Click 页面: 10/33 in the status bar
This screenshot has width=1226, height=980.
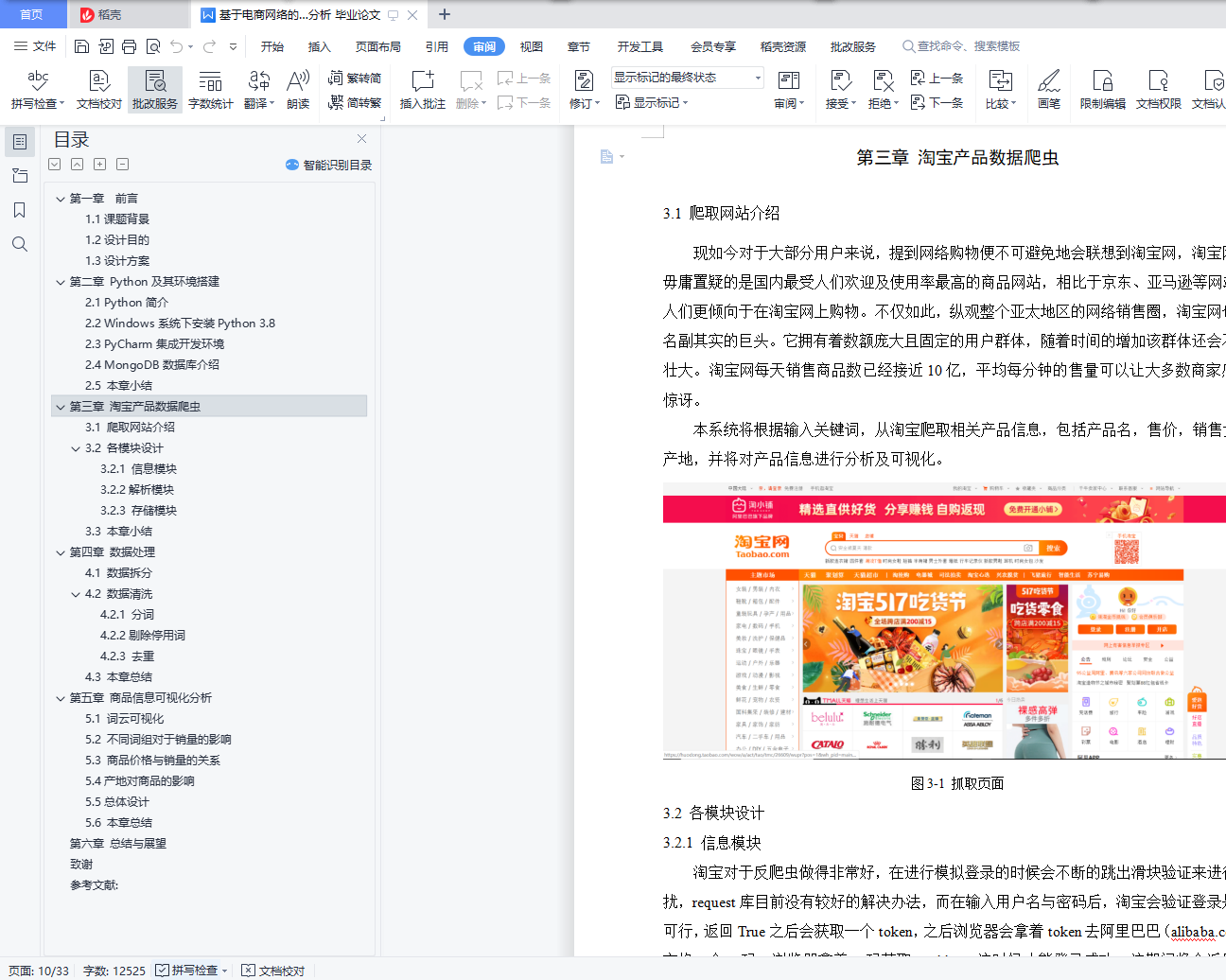[39, 971]
